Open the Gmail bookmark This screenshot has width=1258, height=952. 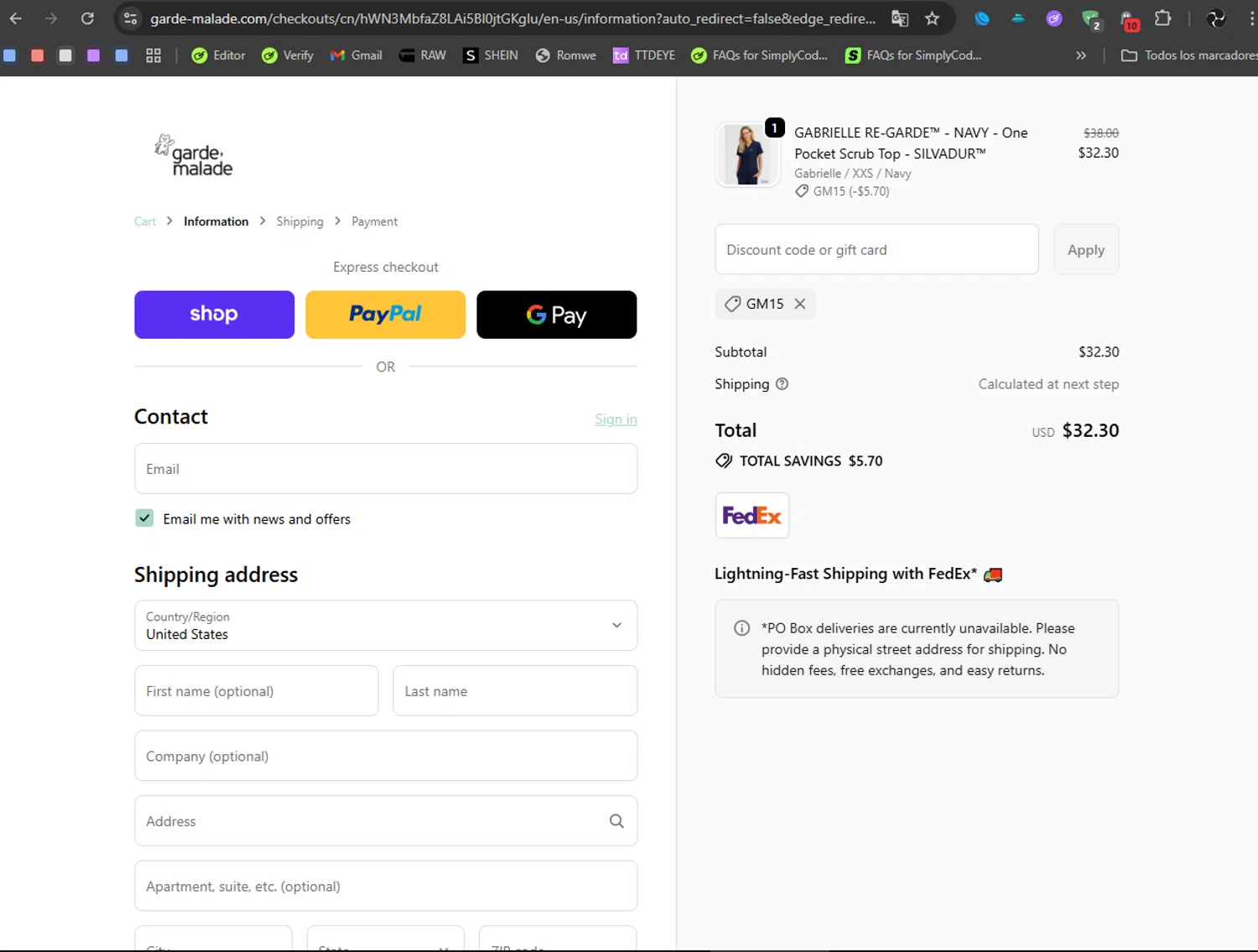(x=356, y=55)
